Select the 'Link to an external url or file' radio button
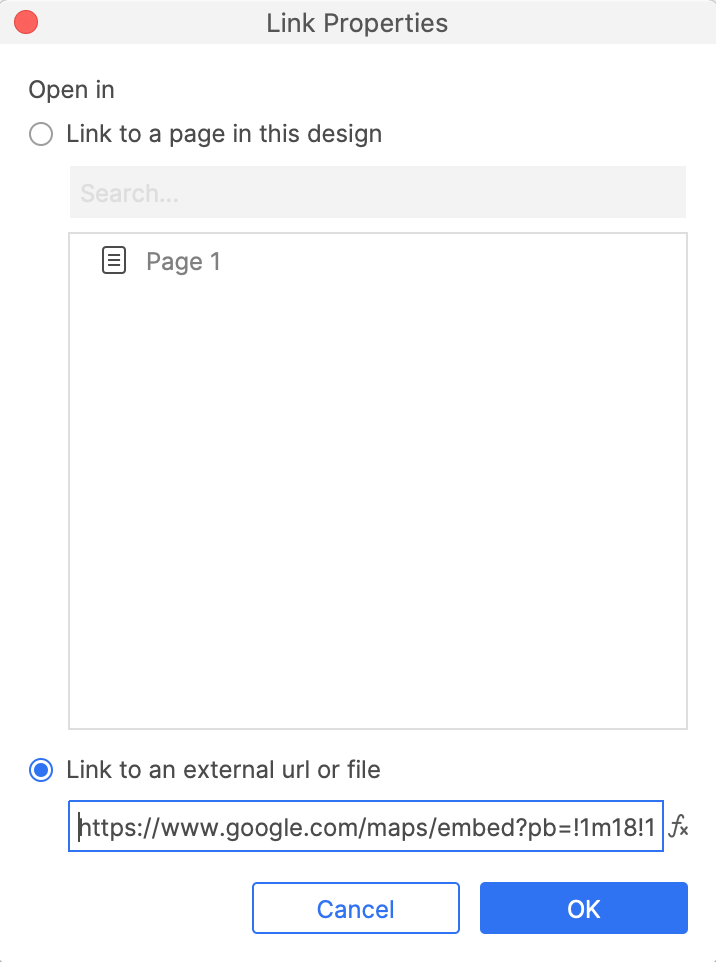Screen dimensions: 716x962 click(x=41, y=770)
